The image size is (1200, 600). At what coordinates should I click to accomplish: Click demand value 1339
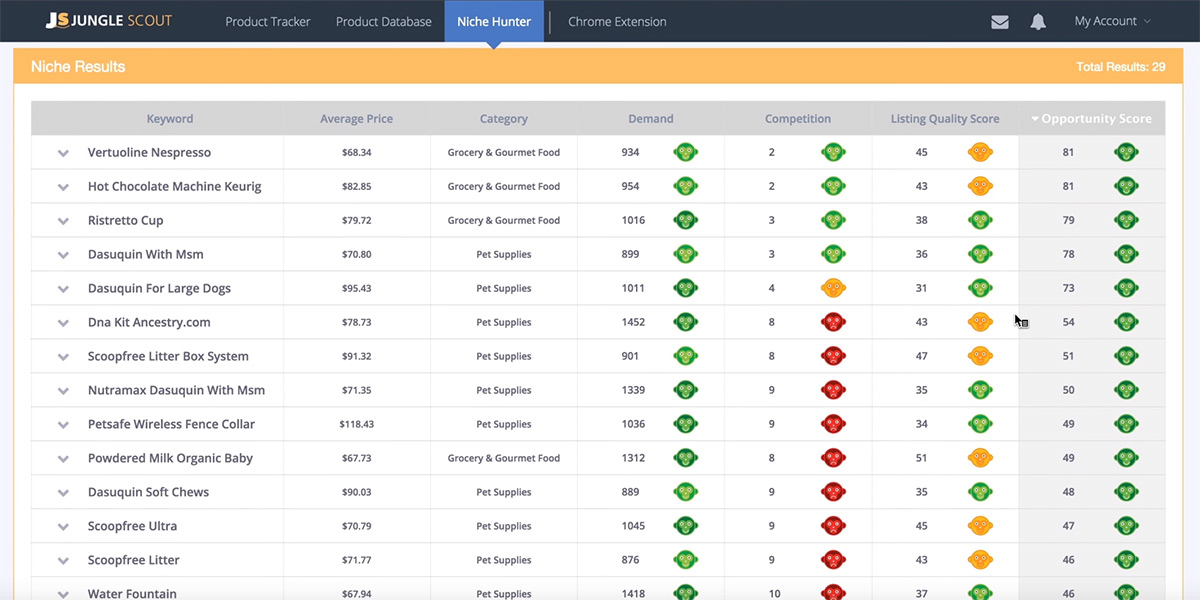[x=632, y=390]
